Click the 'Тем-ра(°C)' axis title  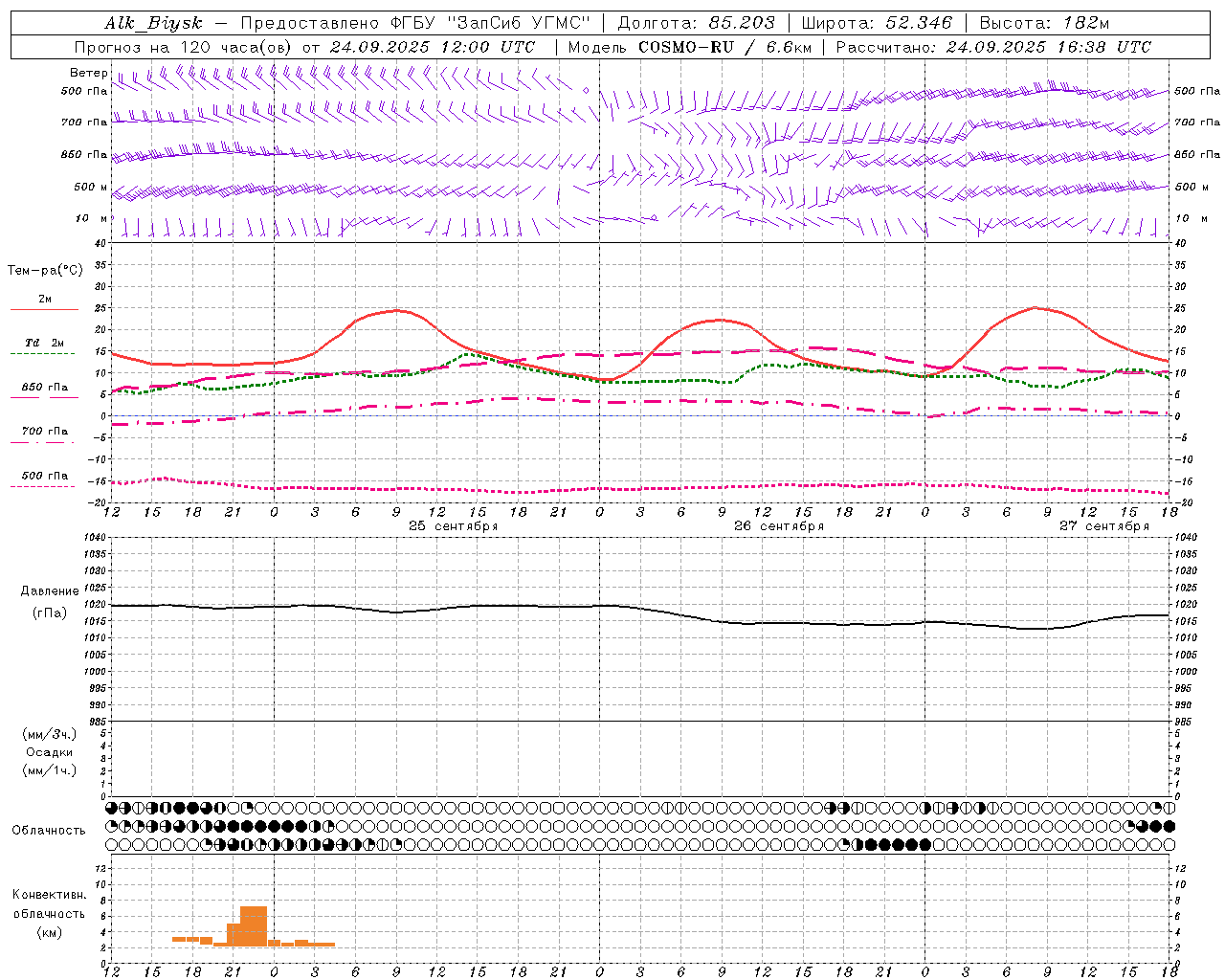tap(45, 271)
